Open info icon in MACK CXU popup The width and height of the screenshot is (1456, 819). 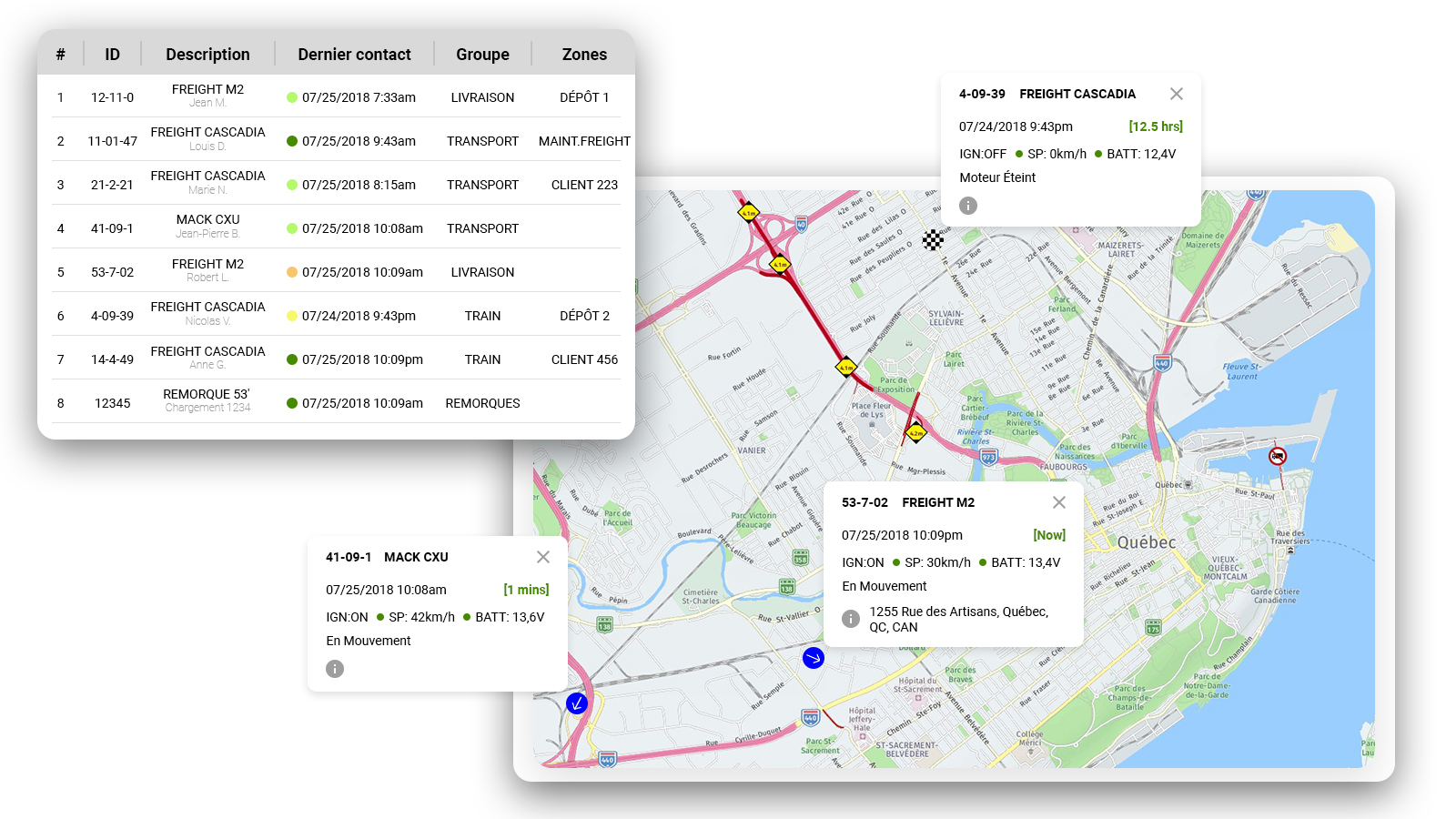[x=335, y=669]
